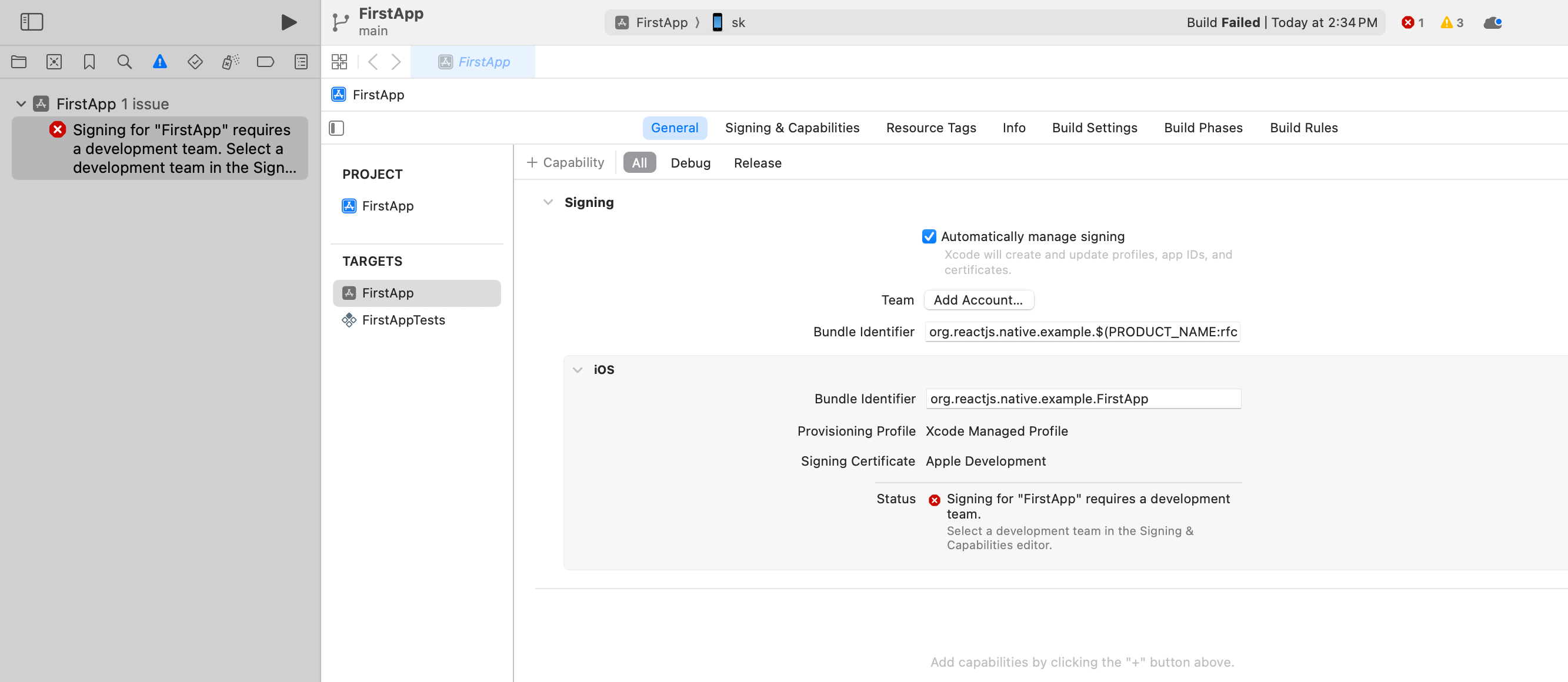Click the FirstApp breadcrumb label
The height and width of the screenshot is (682, 1568).
pos(379,94)
